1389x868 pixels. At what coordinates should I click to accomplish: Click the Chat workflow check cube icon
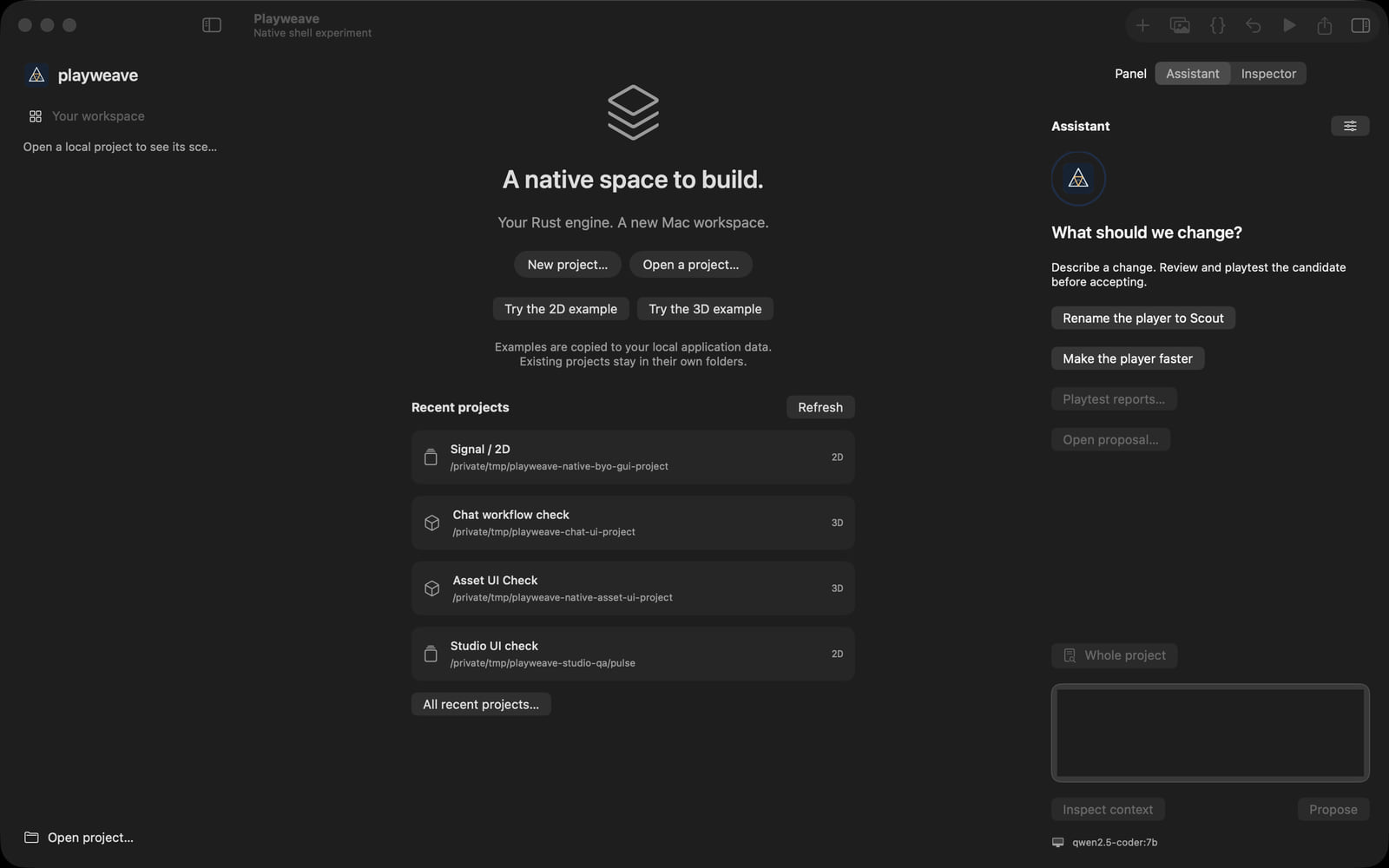coord(431,523)
